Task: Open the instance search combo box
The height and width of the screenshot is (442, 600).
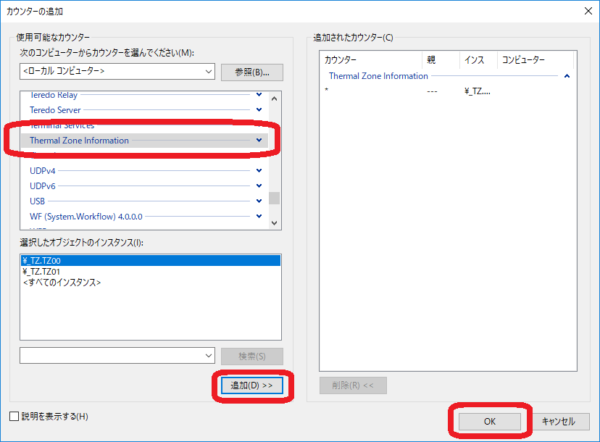Action: point(207,355)
